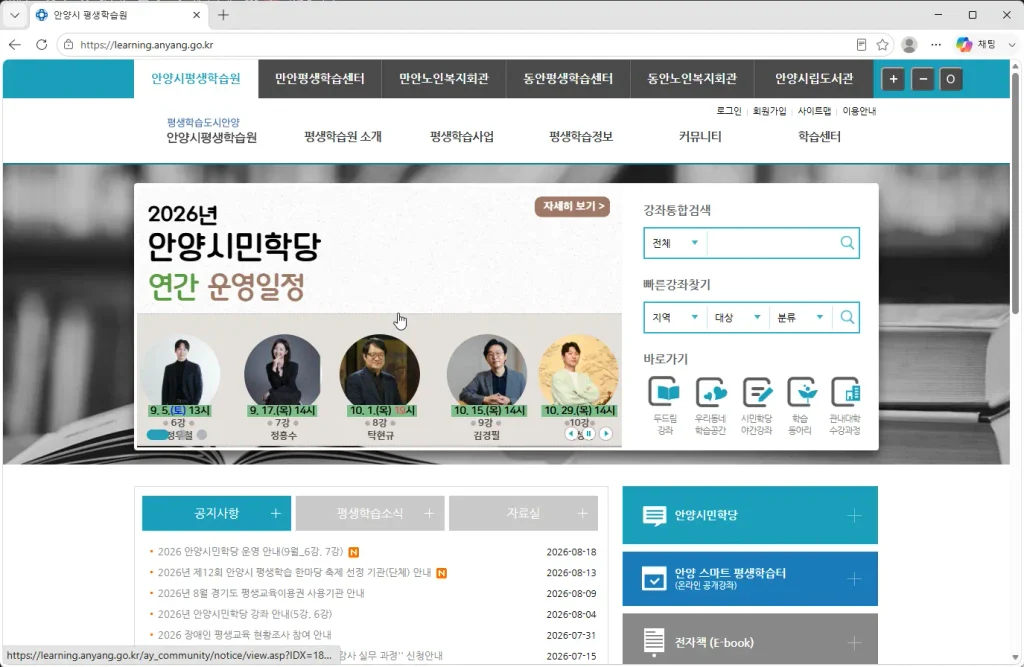Screen dimensions: 1024x667
Task: Expand 안양 스마트 평생학습터 panel plus
Action: 854,579
